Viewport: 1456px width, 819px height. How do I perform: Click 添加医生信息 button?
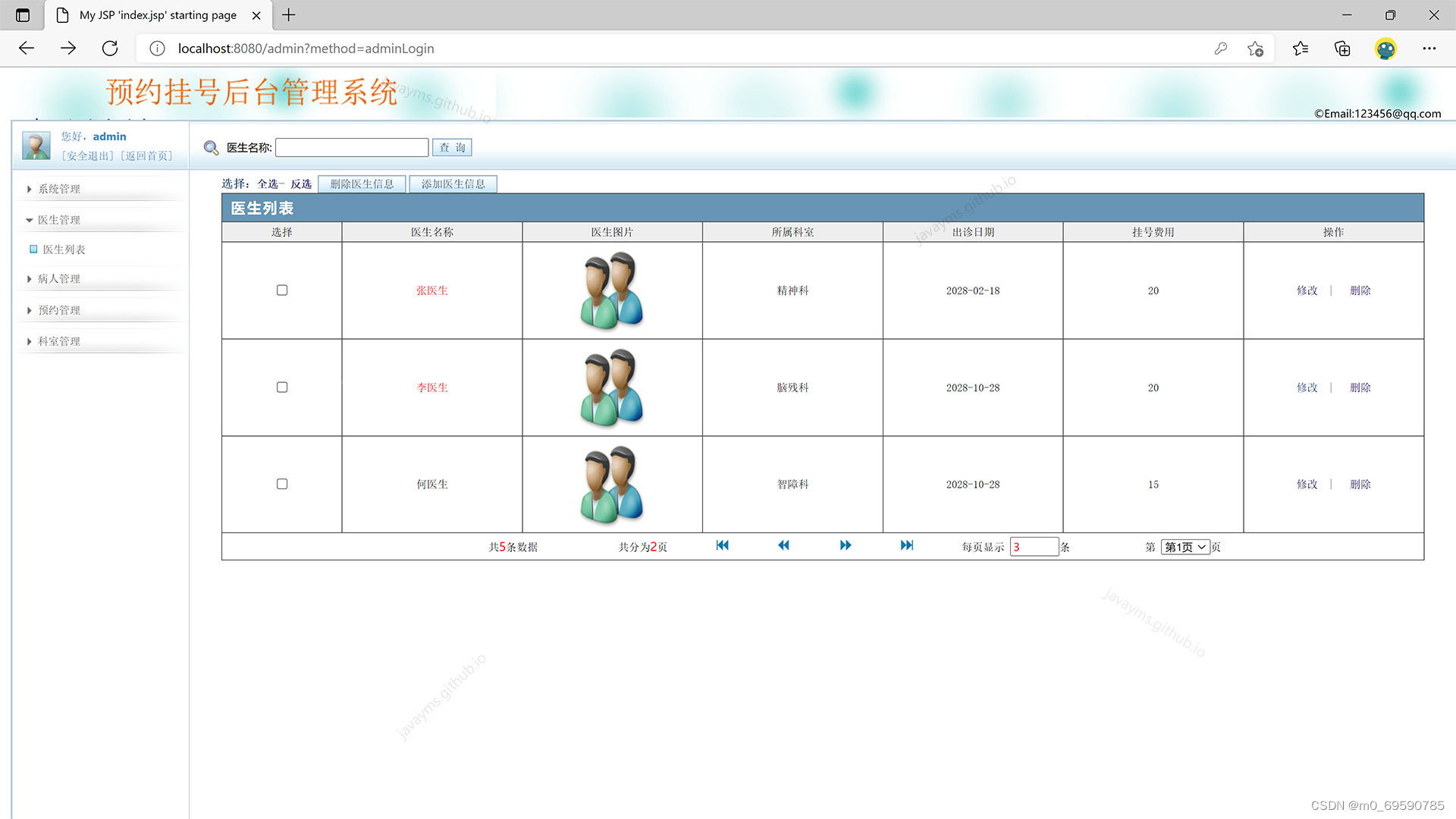point(453,184)
